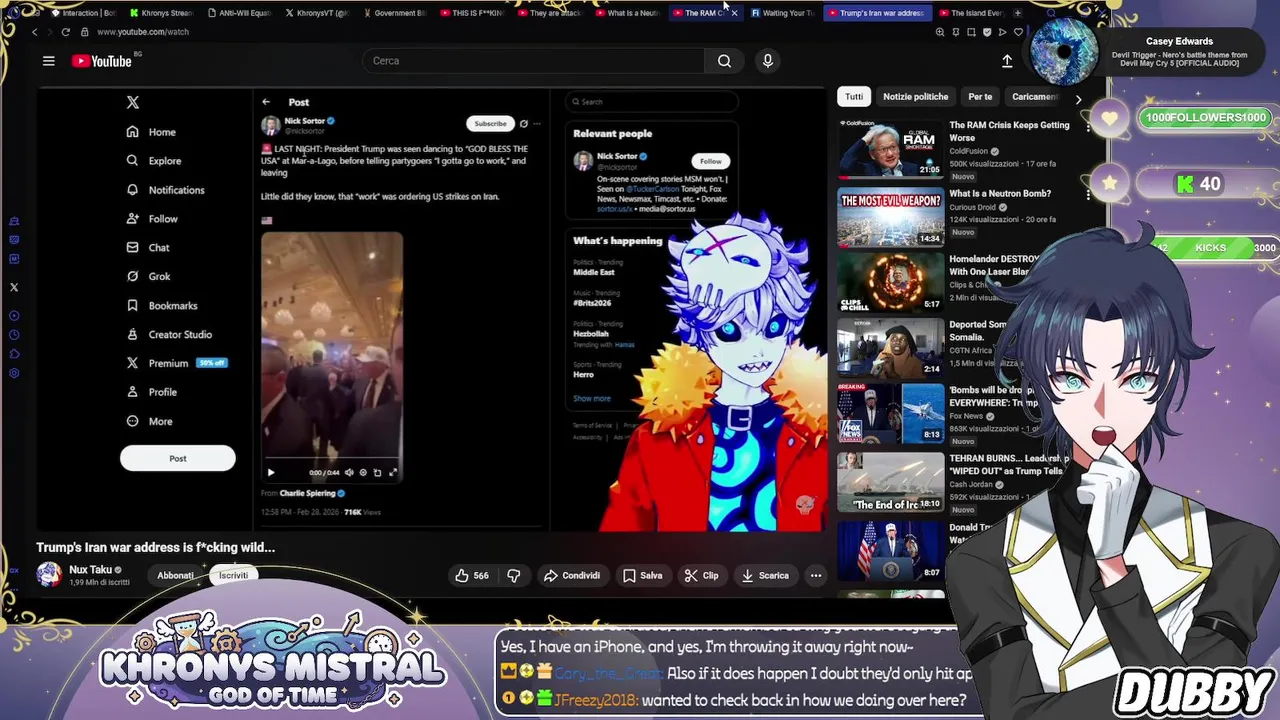Open Bookmarks in the X sidebar
The image size is (1280, 720).
(x=162, y=306)
